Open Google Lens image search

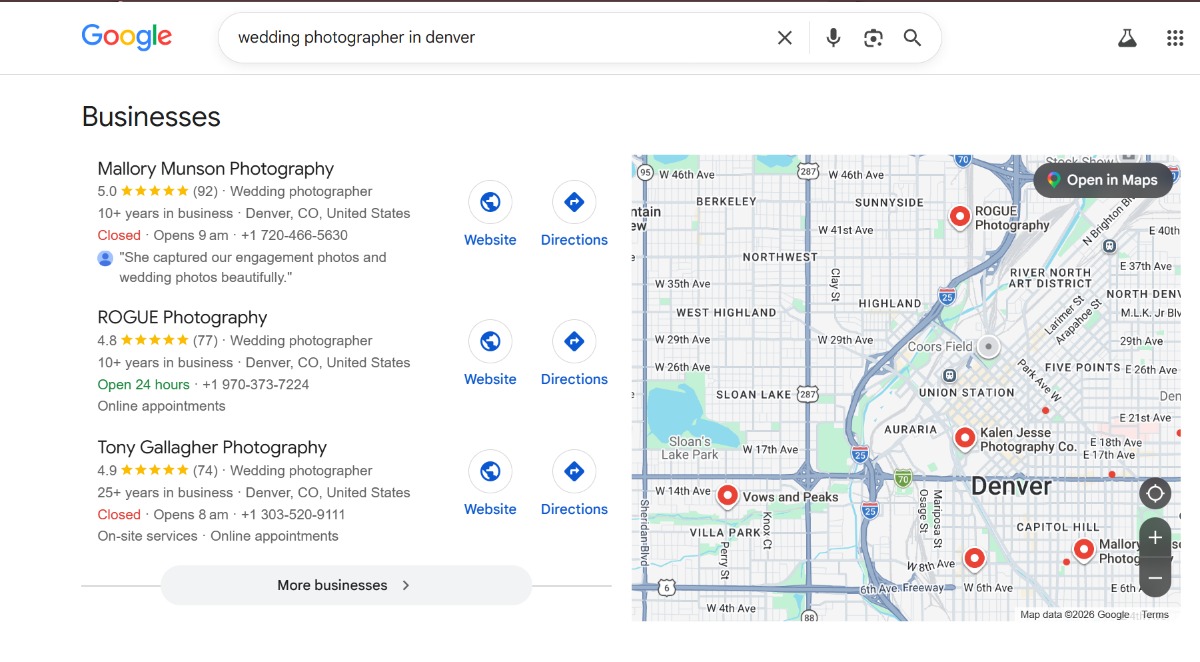(873, 38)
